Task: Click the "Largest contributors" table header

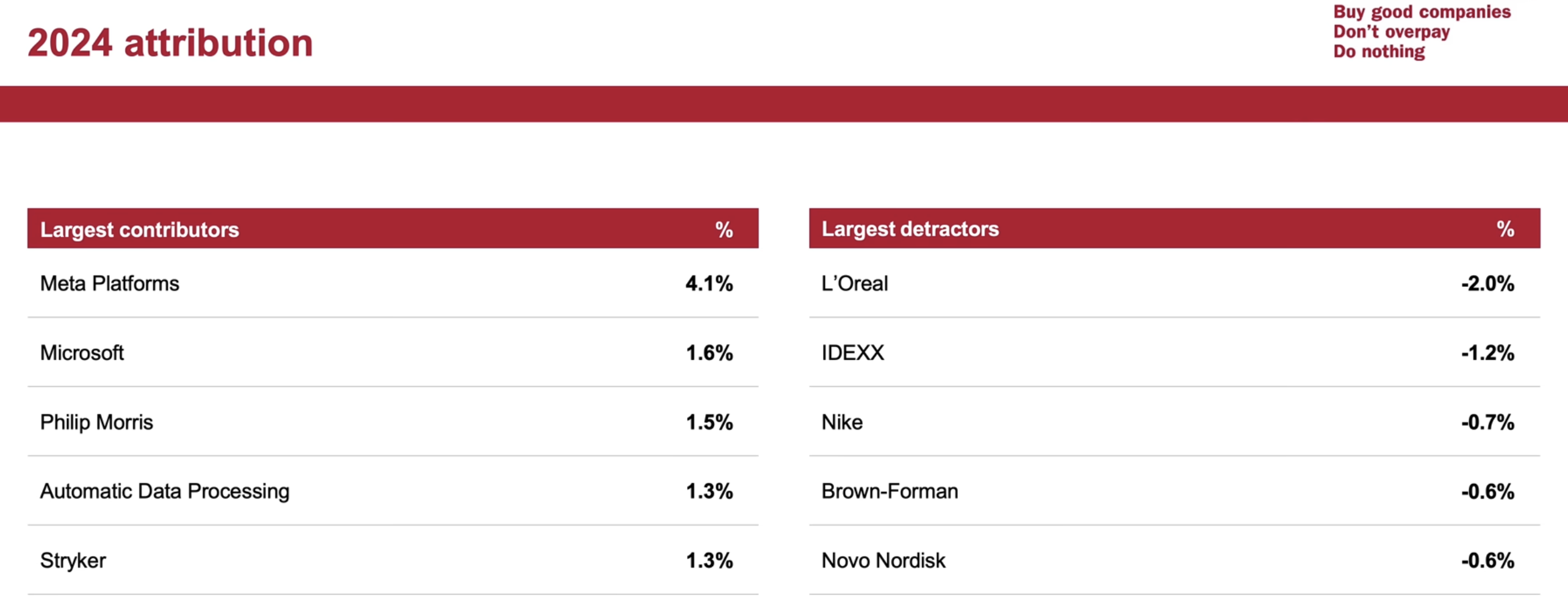Action: 140,229
